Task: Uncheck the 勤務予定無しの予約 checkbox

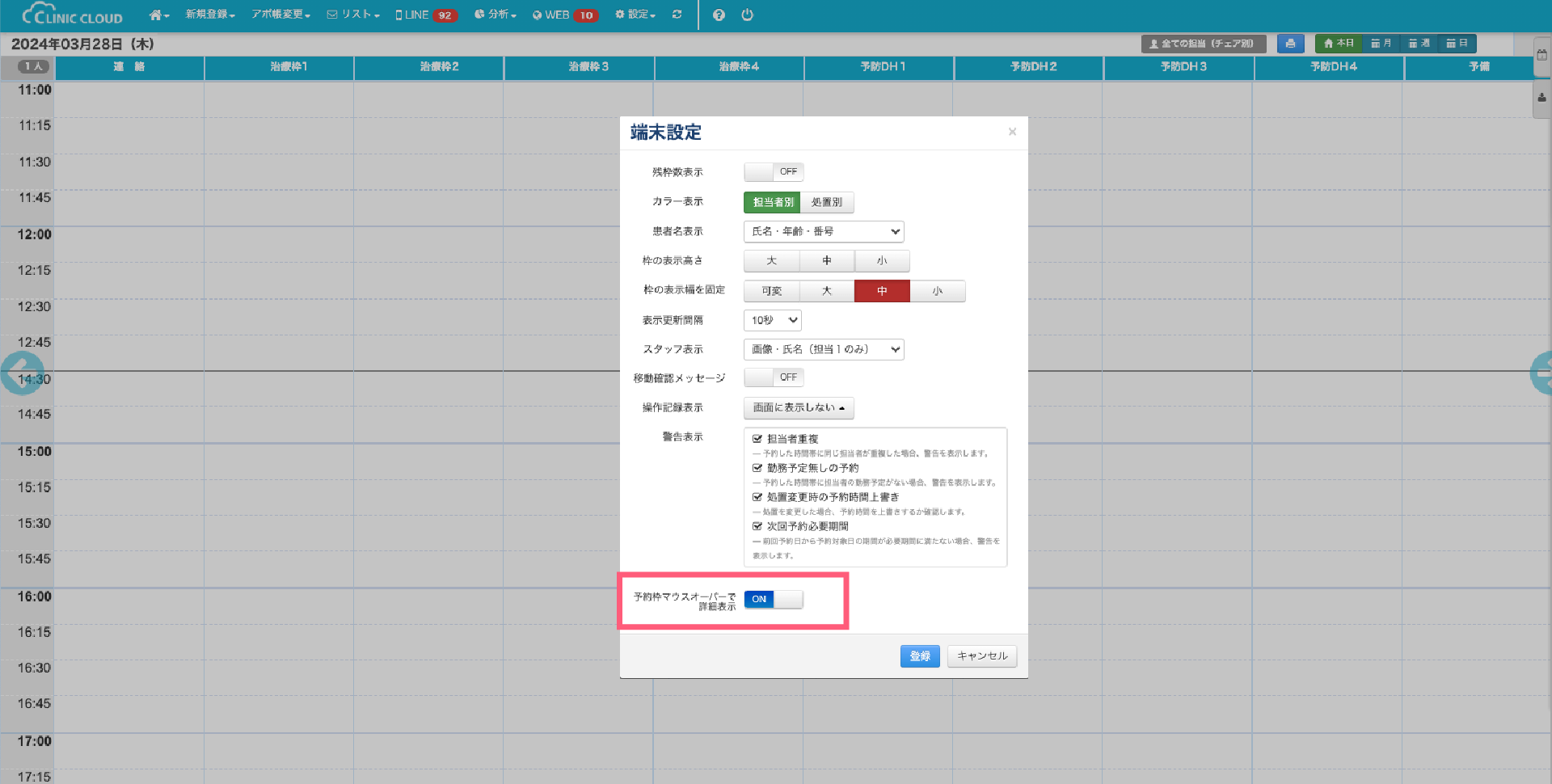Action: coord(757,468)
